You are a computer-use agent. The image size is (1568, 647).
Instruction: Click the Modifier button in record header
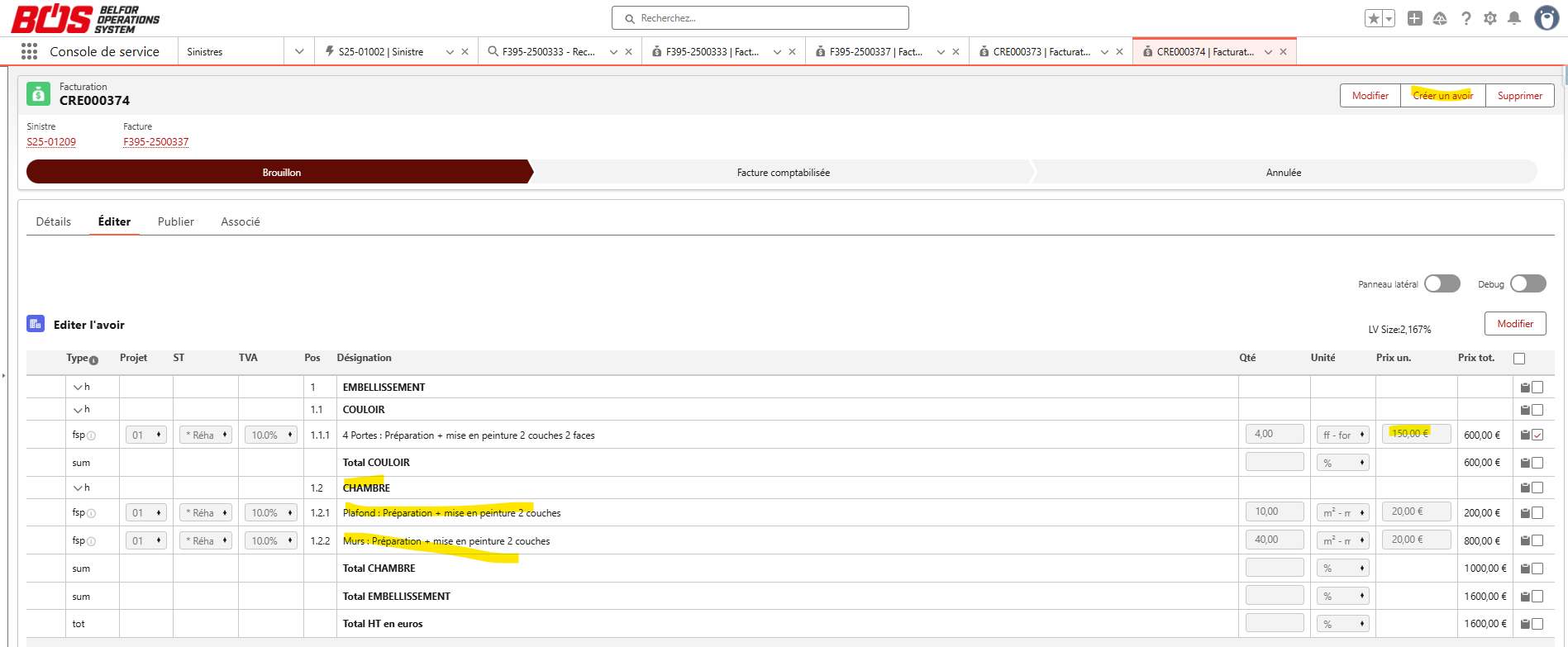1370,96
